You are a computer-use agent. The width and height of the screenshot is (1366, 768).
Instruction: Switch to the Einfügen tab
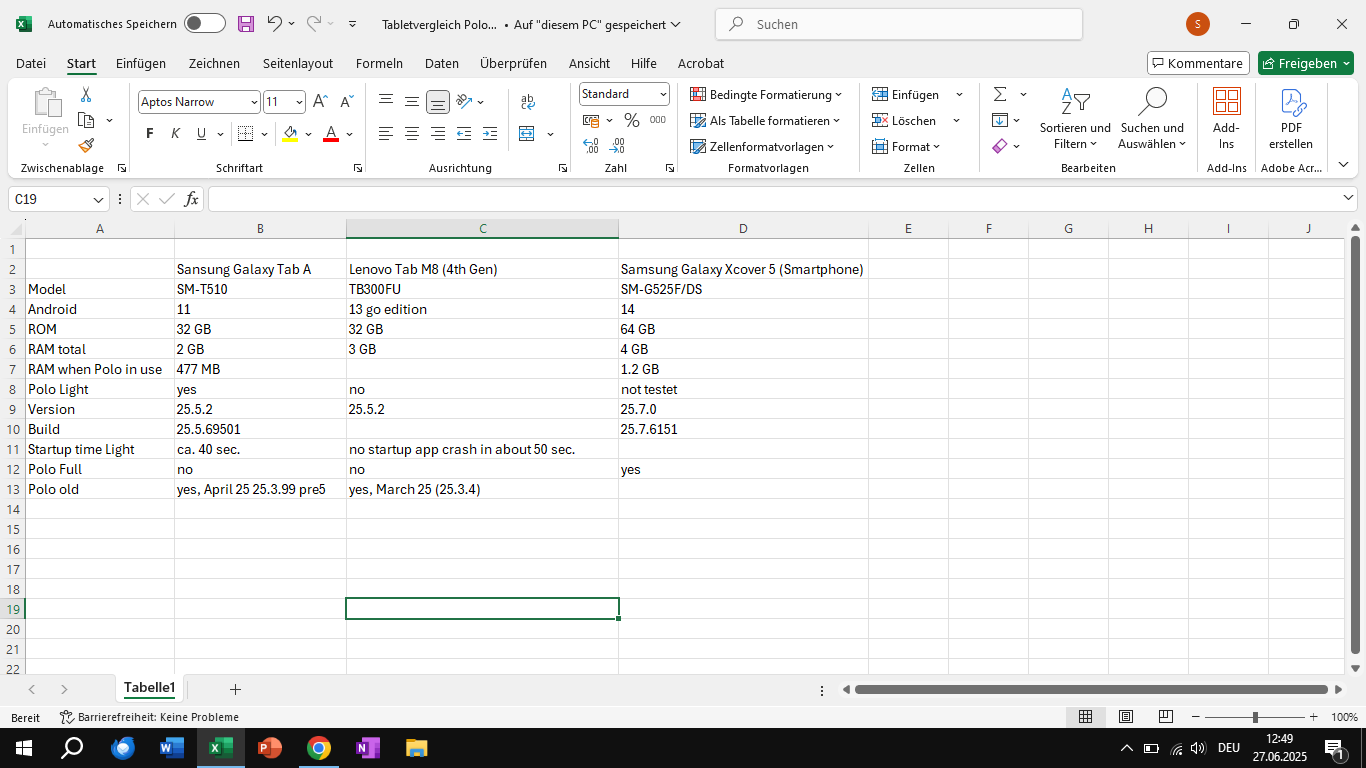coord(141,63)
